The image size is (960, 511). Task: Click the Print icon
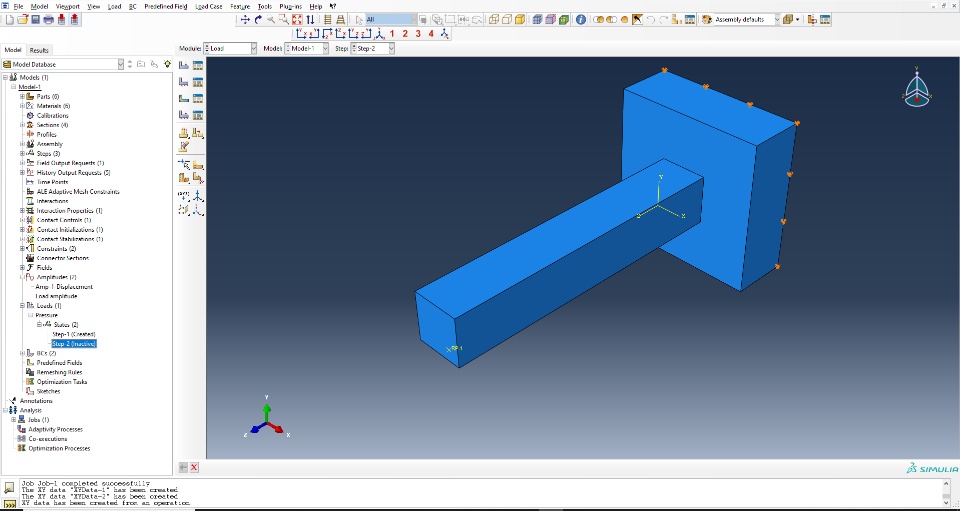coord(48,20)
